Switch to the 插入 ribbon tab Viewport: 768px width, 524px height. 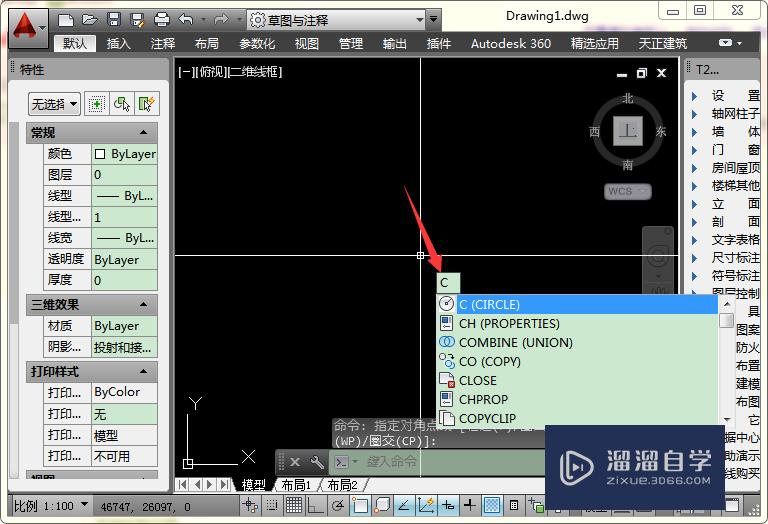pyautogui.click(x=119, y=44)
